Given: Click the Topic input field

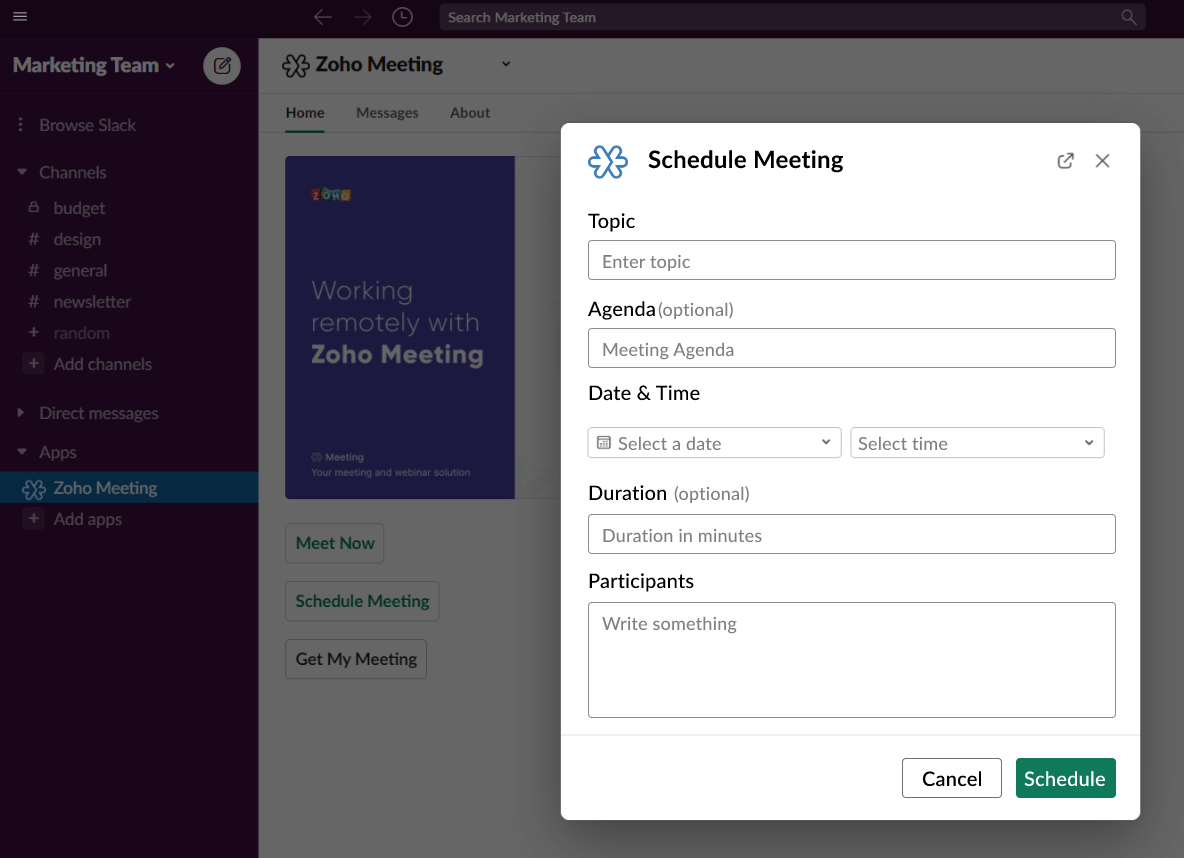Looking at the screenshot, I should 851,260.
